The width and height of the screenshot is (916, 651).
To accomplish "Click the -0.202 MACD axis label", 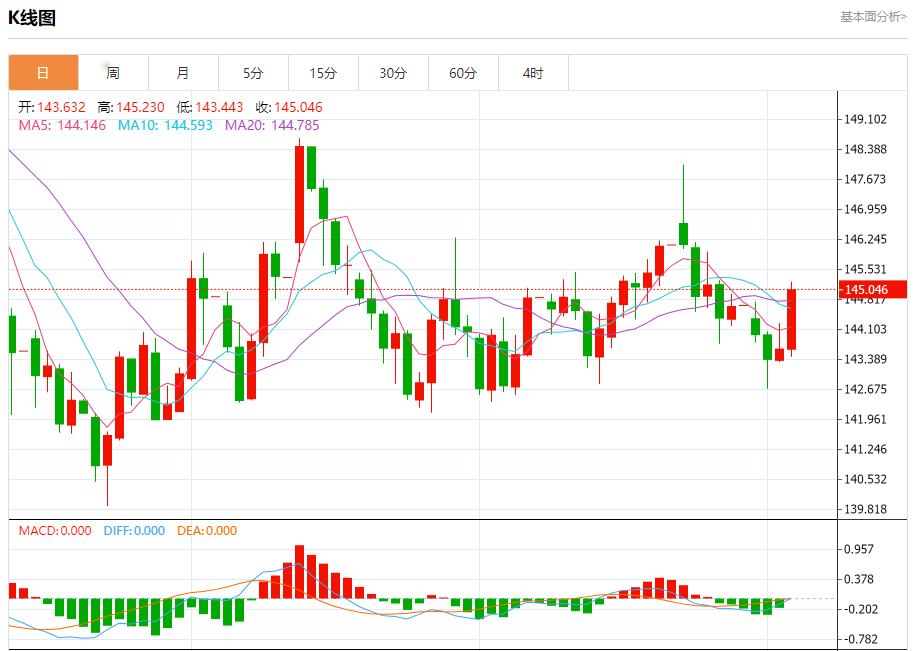I will (x=859, y=609).
